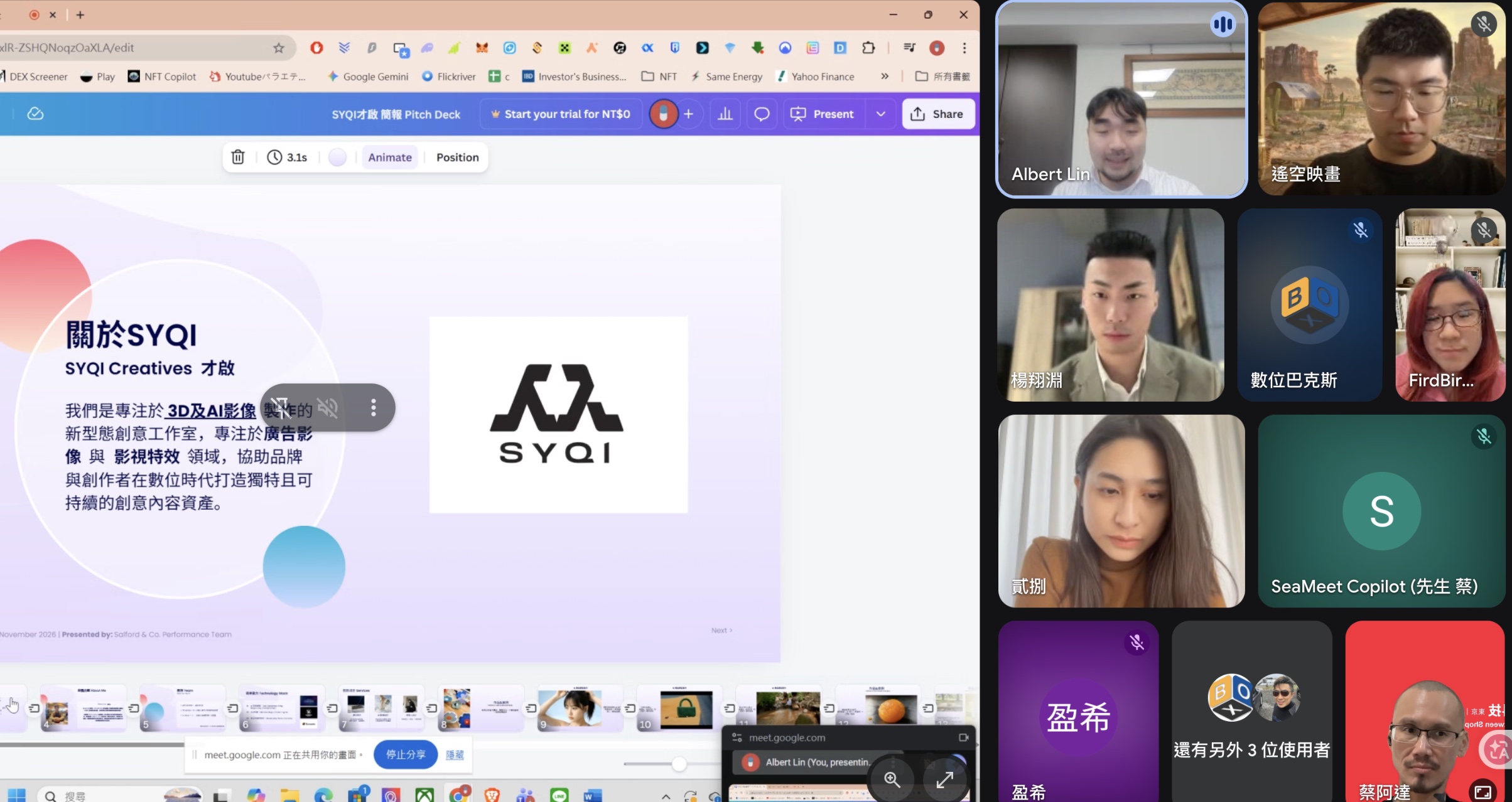Expand hidden bookmarks overflow chevron
The image size is (1512, 802).
click(x=885, y=76)
